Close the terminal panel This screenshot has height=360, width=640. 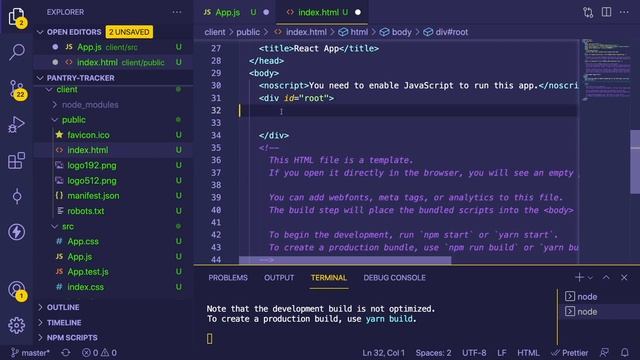(624, 278)
